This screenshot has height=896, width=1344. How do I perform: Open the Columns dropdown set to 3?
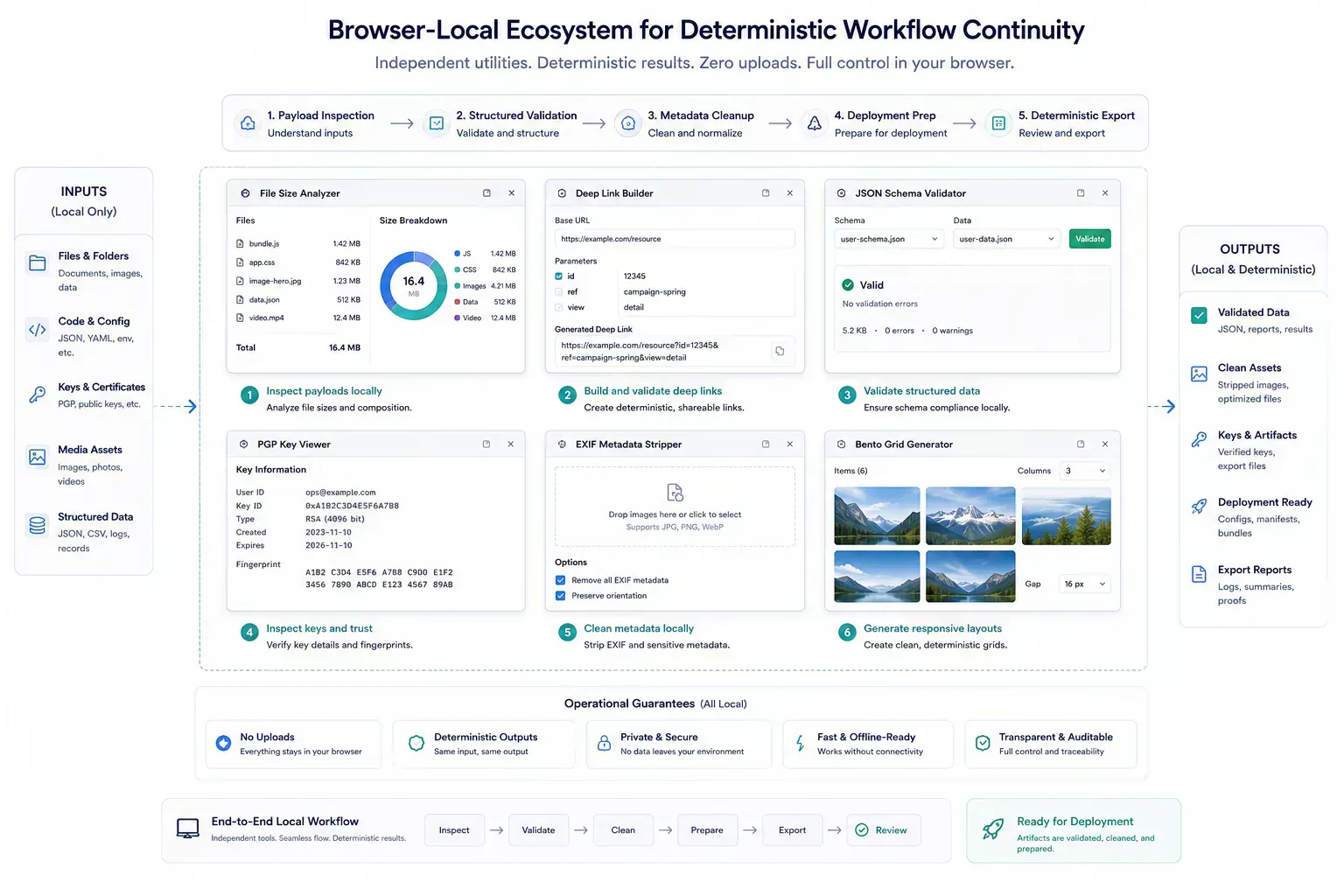(1085, 471)
